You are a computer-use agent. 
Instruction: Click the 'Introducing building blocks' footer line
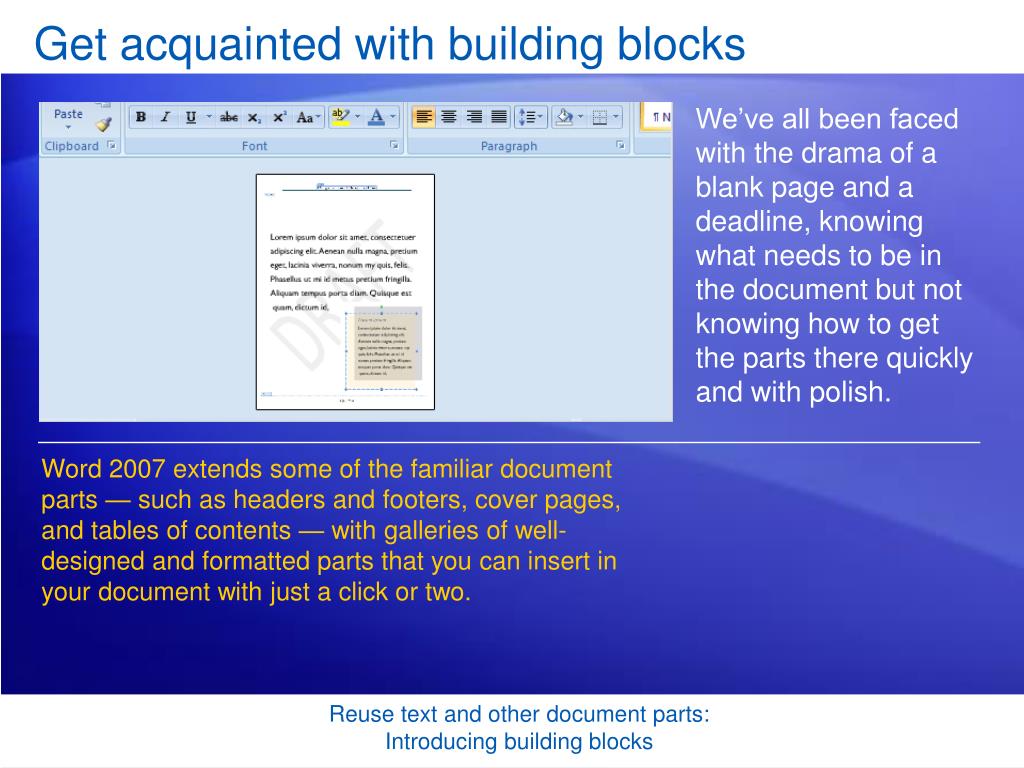[x=519, y=742]
